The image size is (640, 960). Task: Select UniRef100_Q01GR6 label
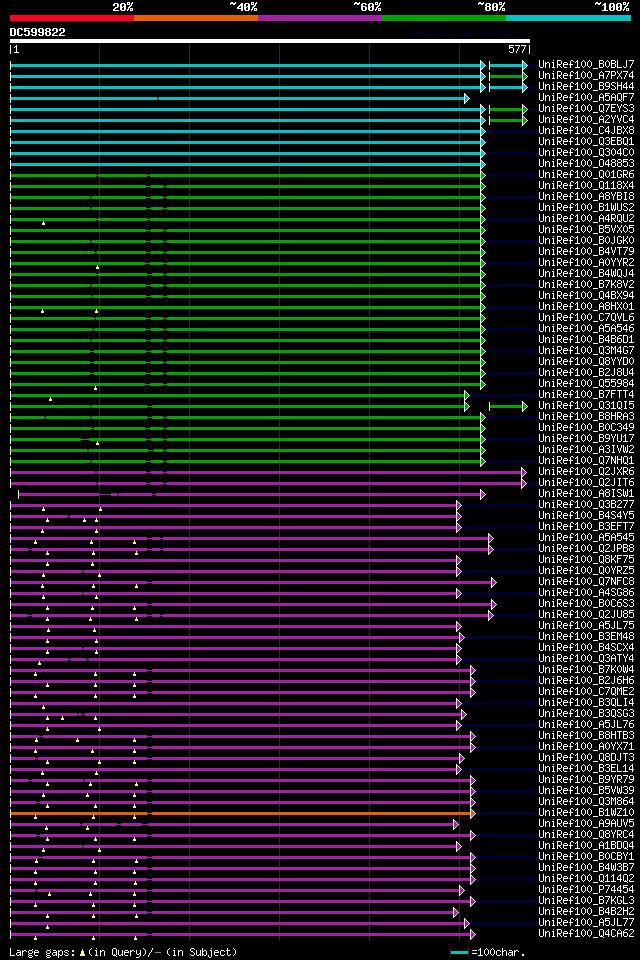(586, 174)
